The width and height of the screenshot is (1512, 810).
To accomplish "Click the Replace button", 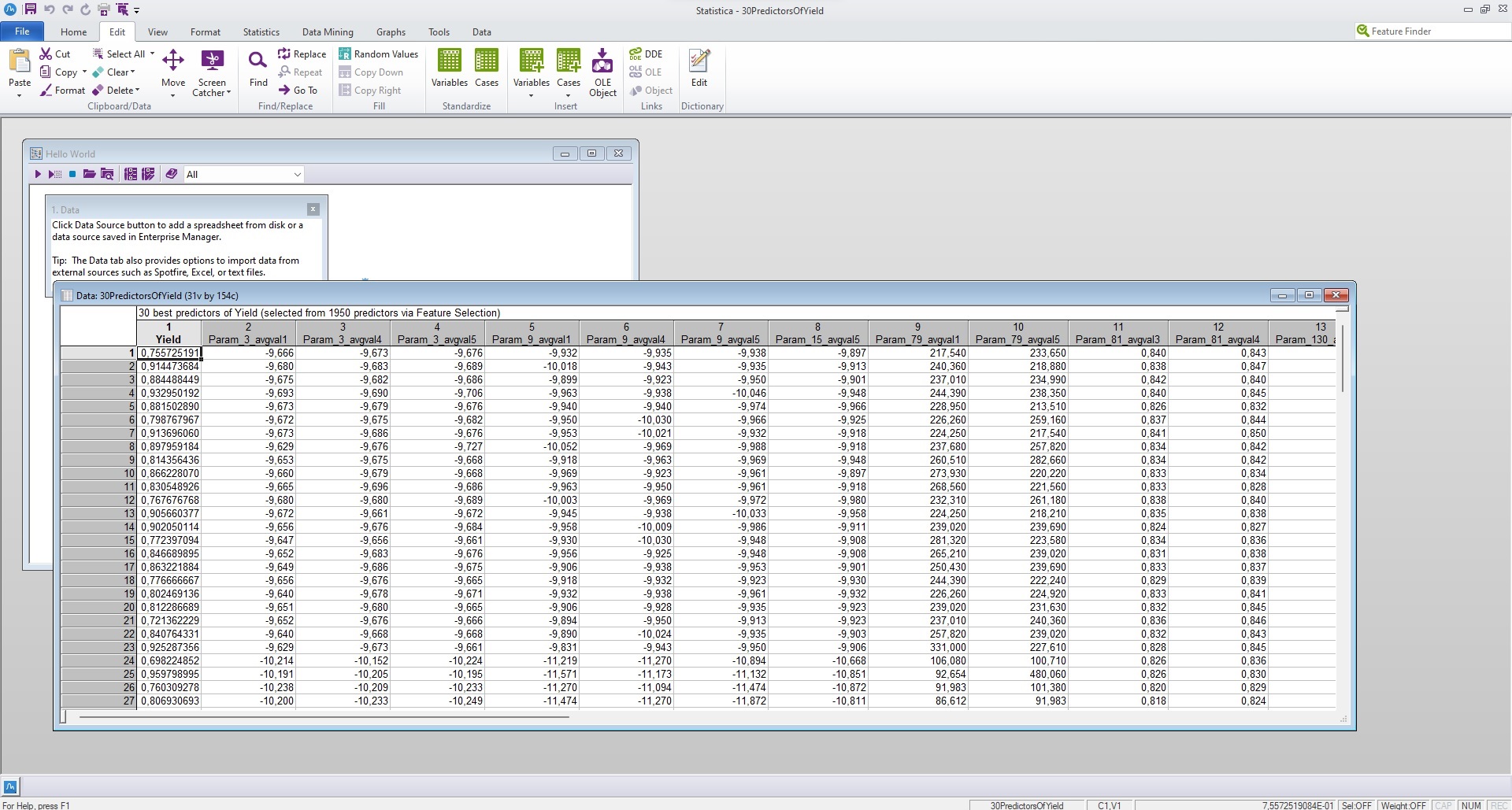I will coord(302,54).
